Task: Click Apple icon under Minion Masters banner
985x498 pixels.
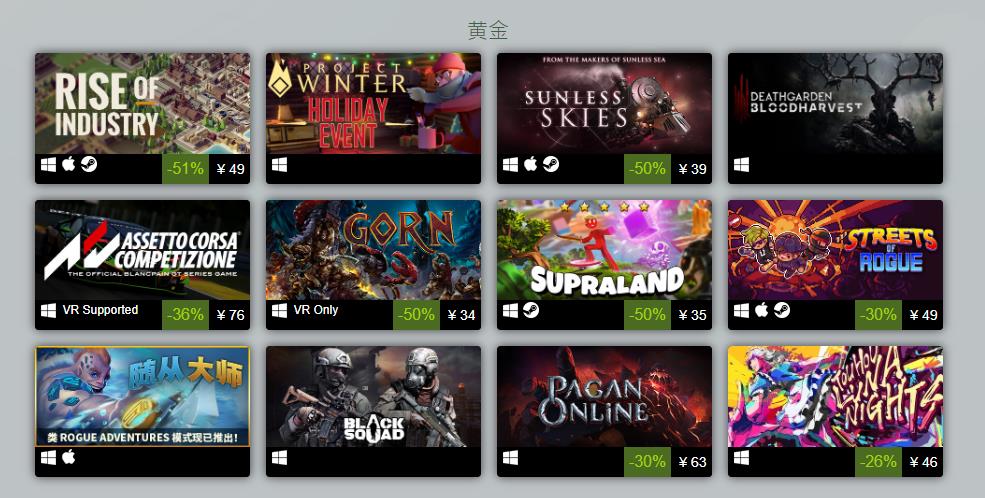Action: click(x=68, y=457)
